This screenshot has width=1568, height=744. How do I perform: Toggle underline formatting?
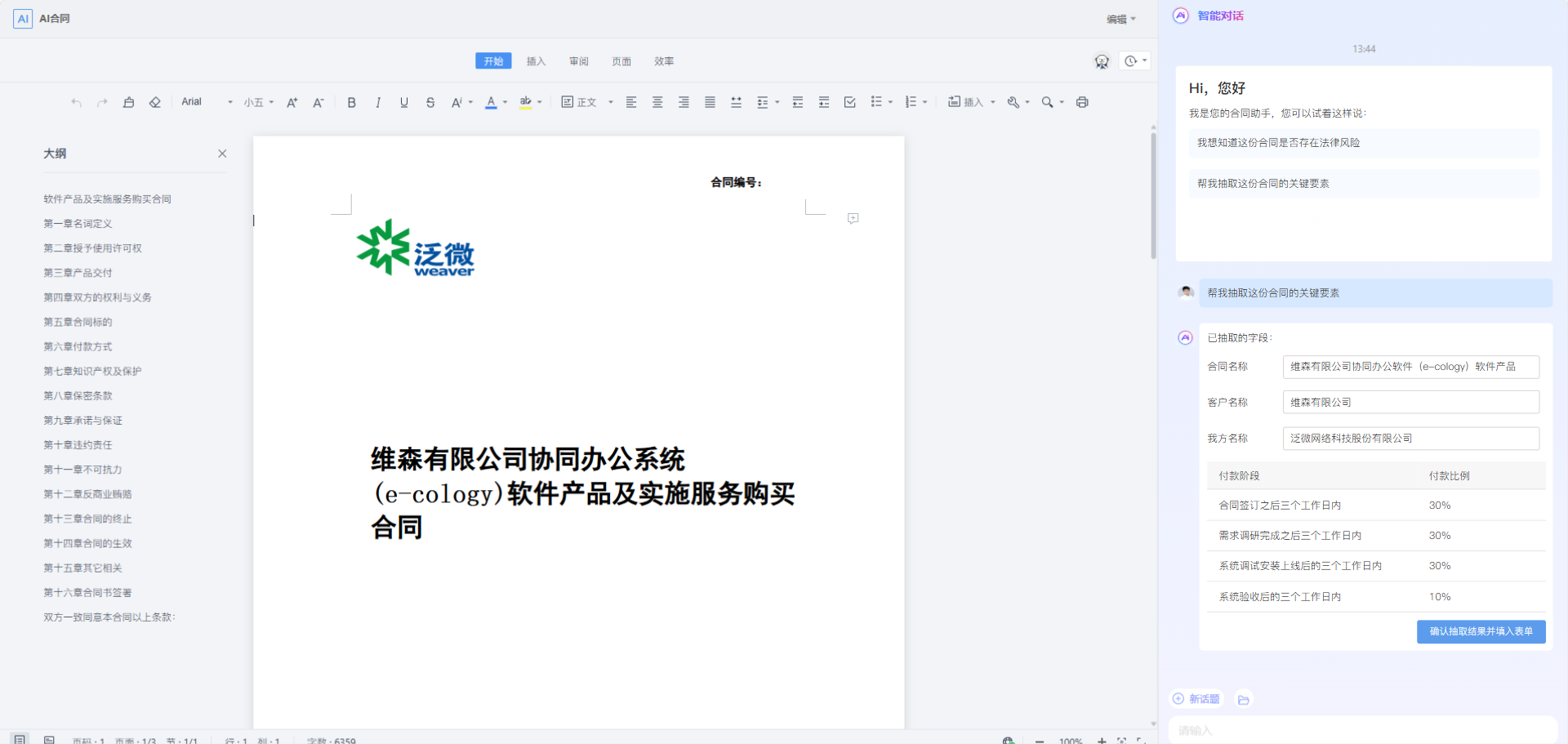point(403,102)
